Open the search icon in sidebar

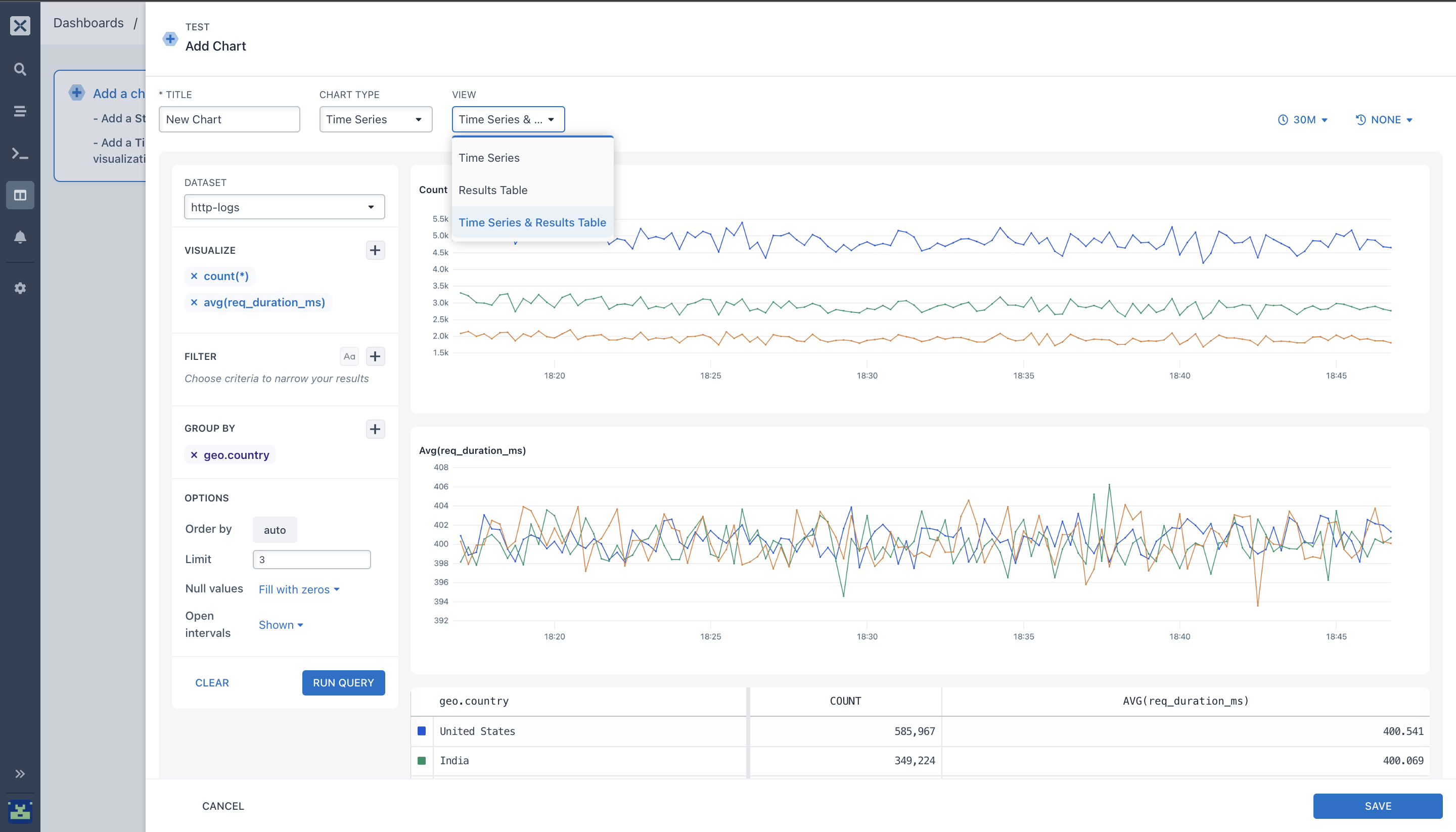tap(20, 69)
